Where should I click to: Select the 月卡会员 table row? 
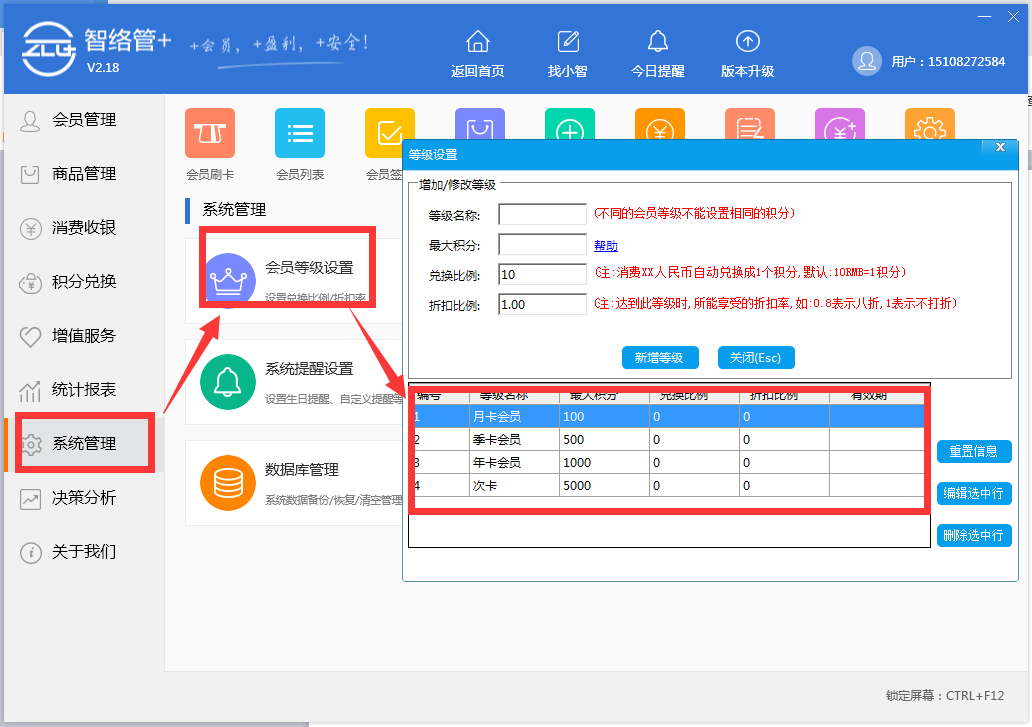point(669,416)
